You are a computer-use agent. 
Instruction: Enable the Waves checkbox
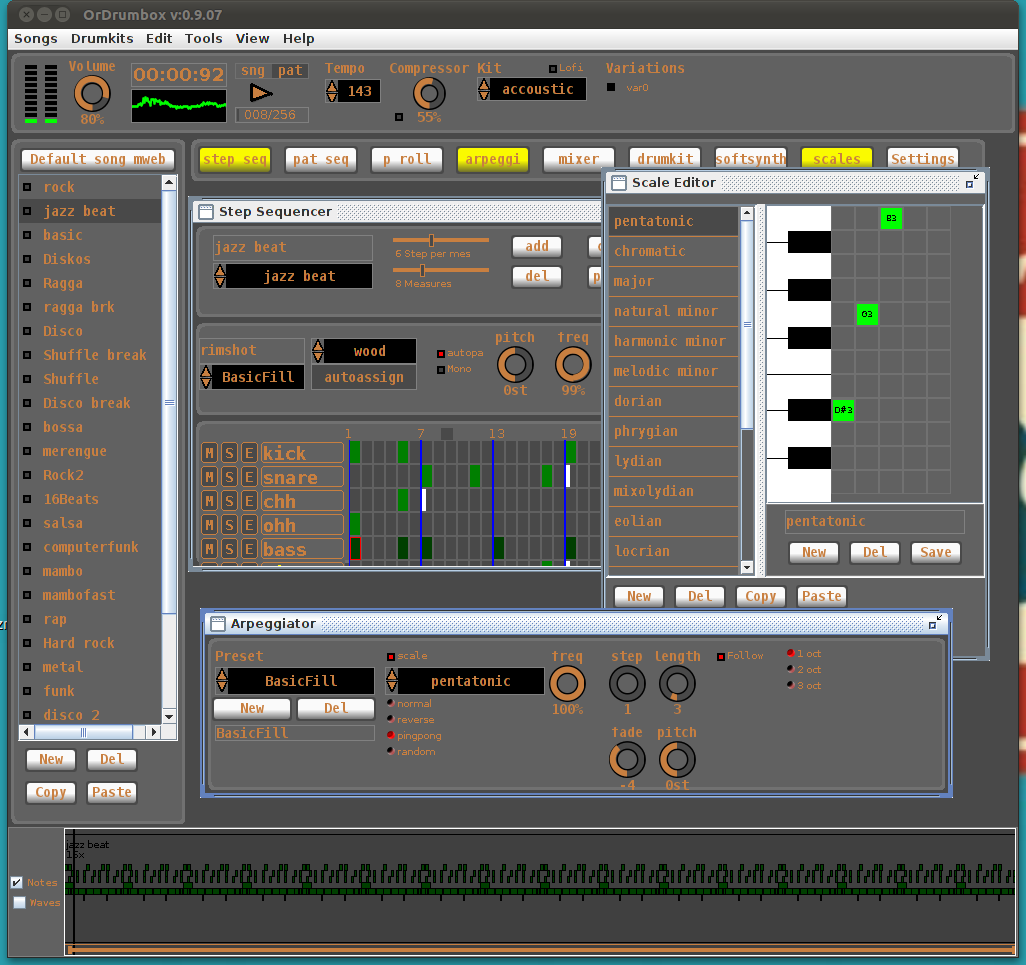point(20,902)
